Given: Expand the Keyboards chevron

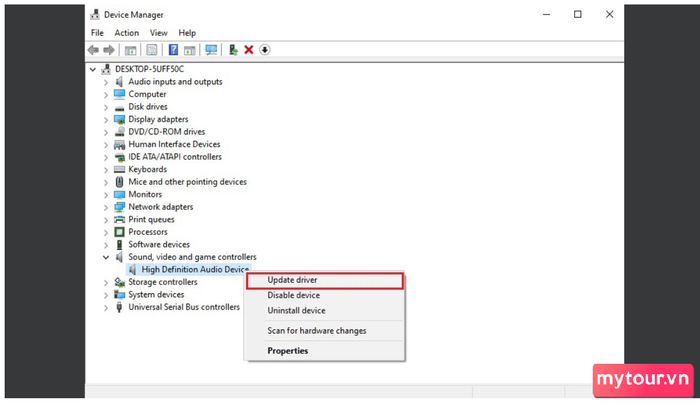Looking at the screenshot, I should pos(106,170).
